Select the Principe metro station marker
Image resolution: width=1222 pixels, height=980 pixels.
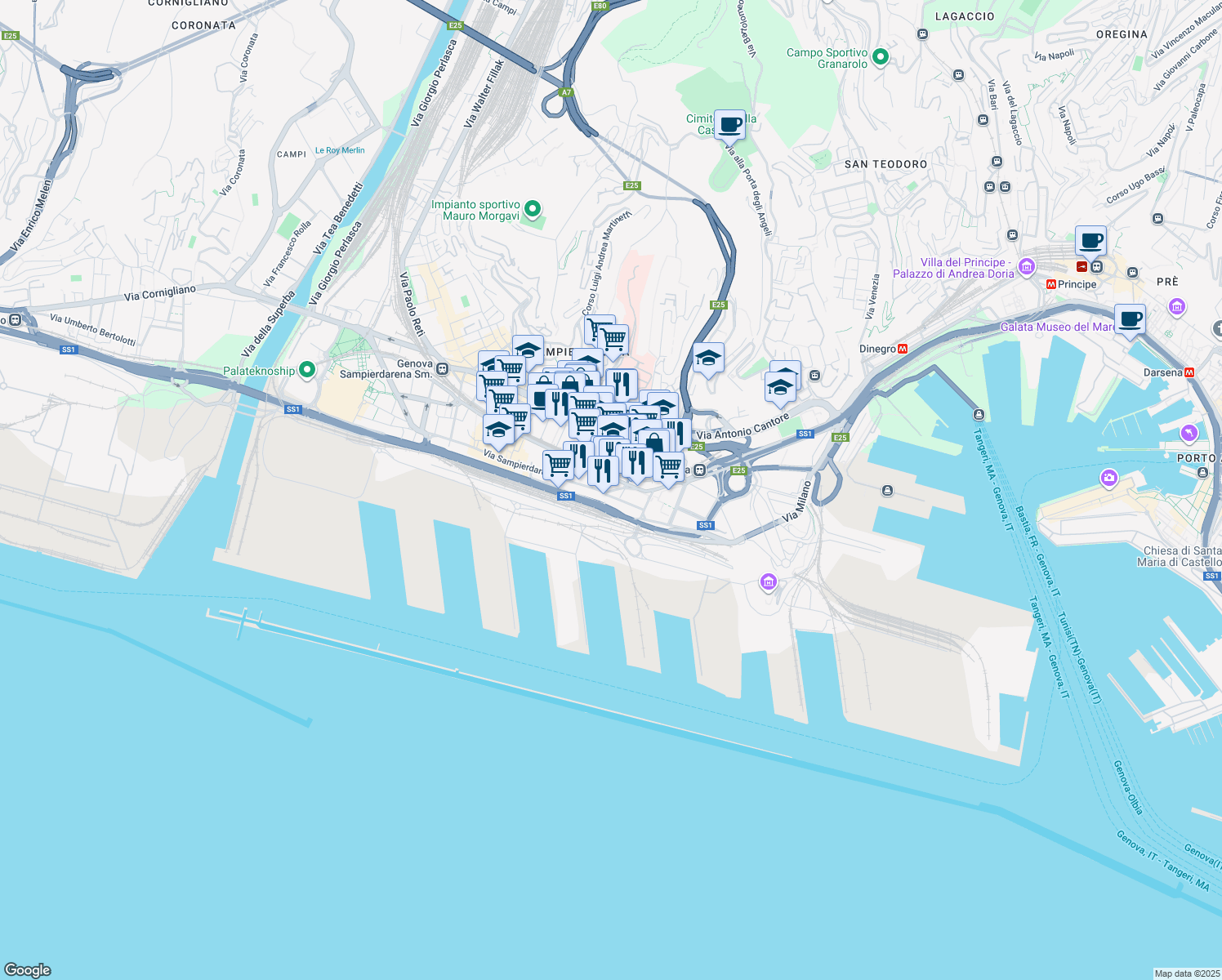coord(1051,283)
